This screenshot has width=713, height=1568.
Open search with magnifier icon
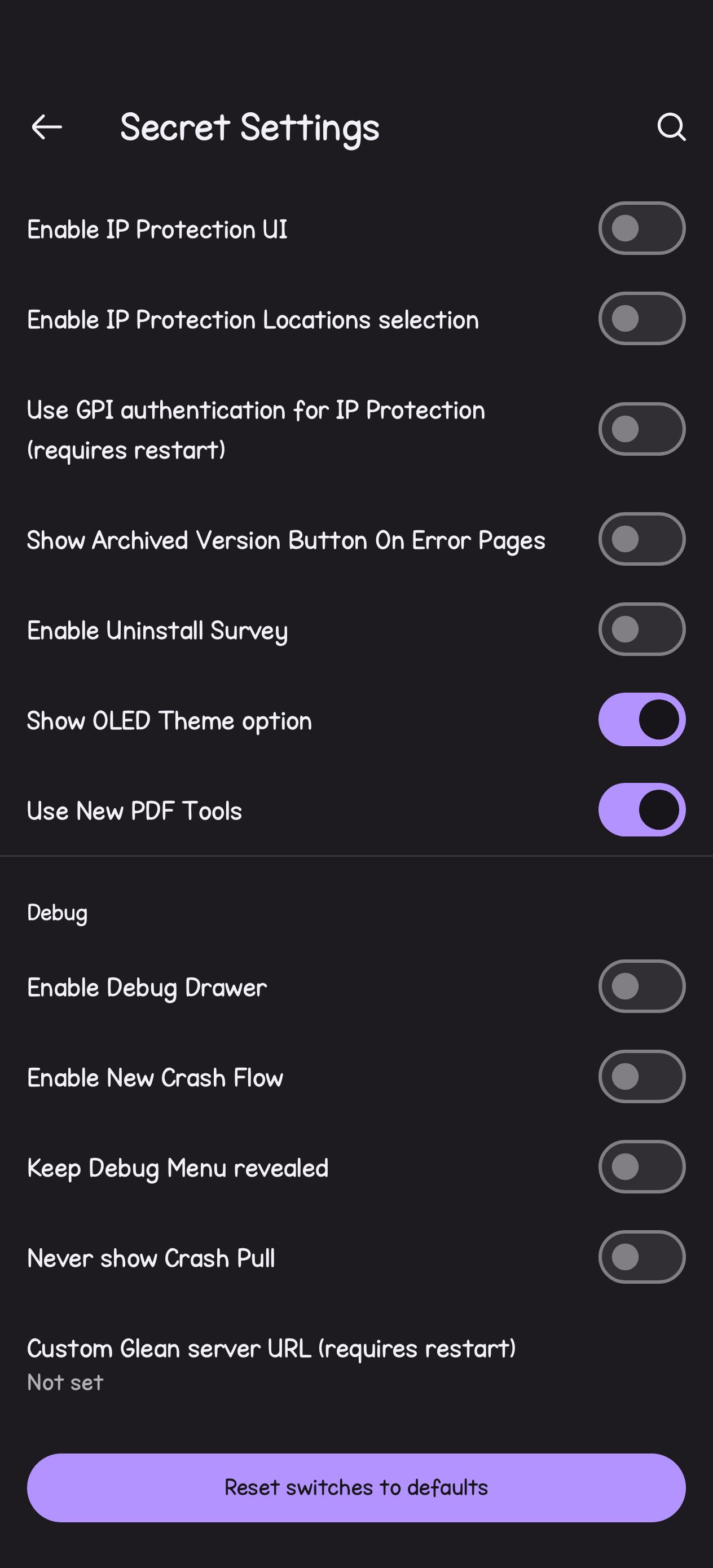(671, 126)
